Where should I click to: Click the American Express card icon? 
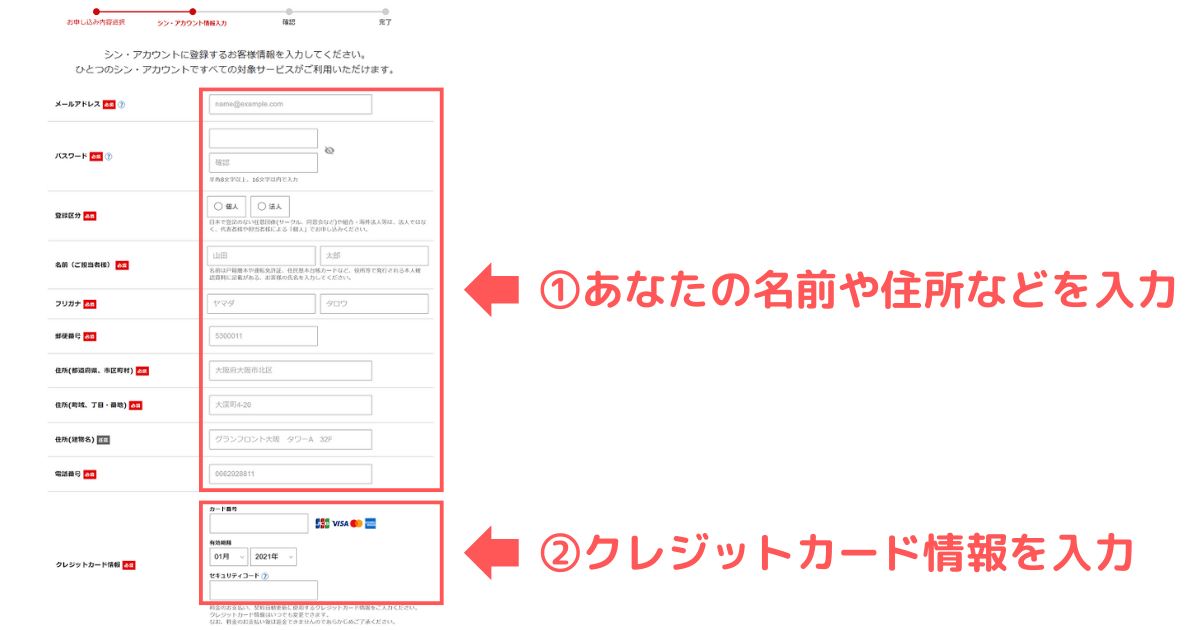click(x=370, y=521)
